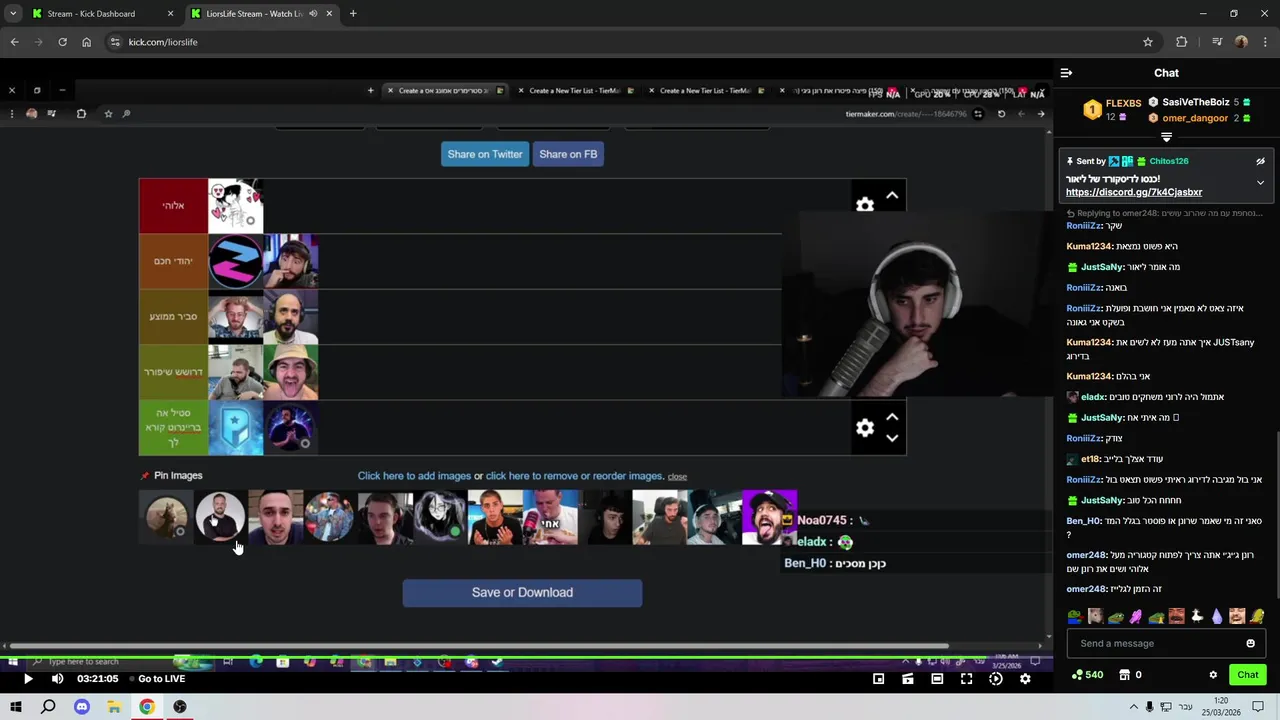Click Share on FB button
The width and height of the screenshot is (1280, 720).
(x=568, y=154)
